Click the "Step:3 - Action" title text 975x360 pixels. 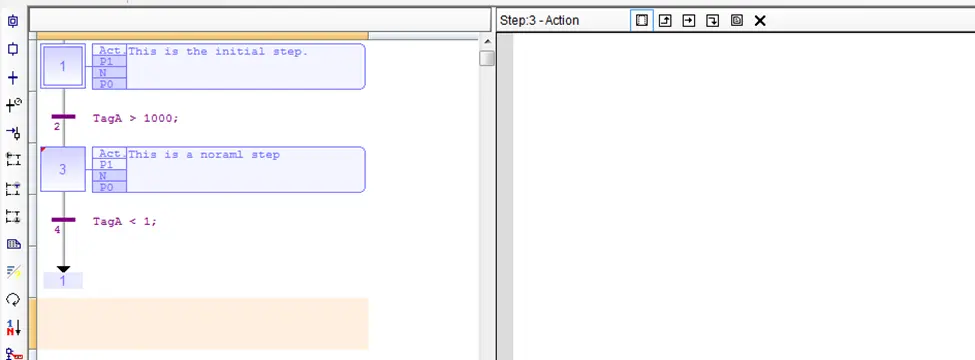tap(539, 21)
